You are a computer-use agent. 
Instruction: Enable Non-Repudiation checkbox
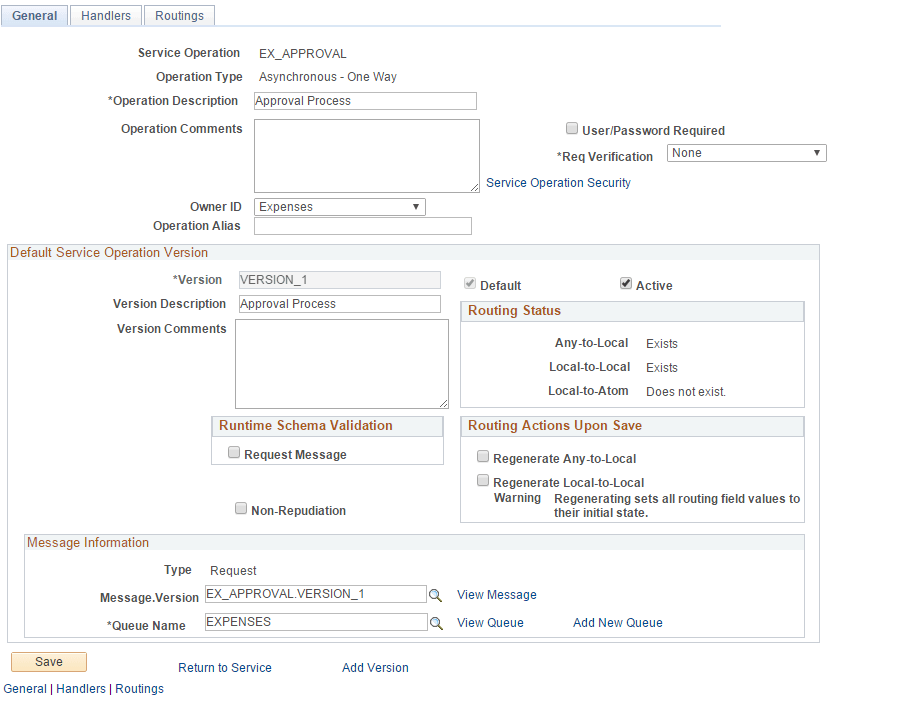pyautogui.click(x=241, y=508)
